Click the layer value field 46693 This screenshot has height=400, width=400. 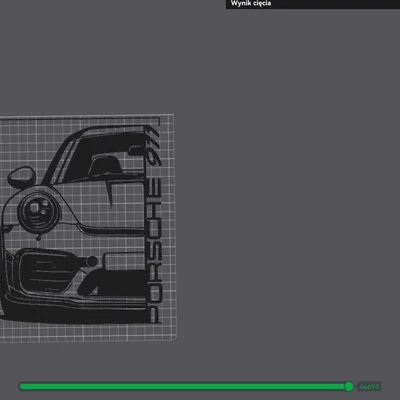coord(369,387)
